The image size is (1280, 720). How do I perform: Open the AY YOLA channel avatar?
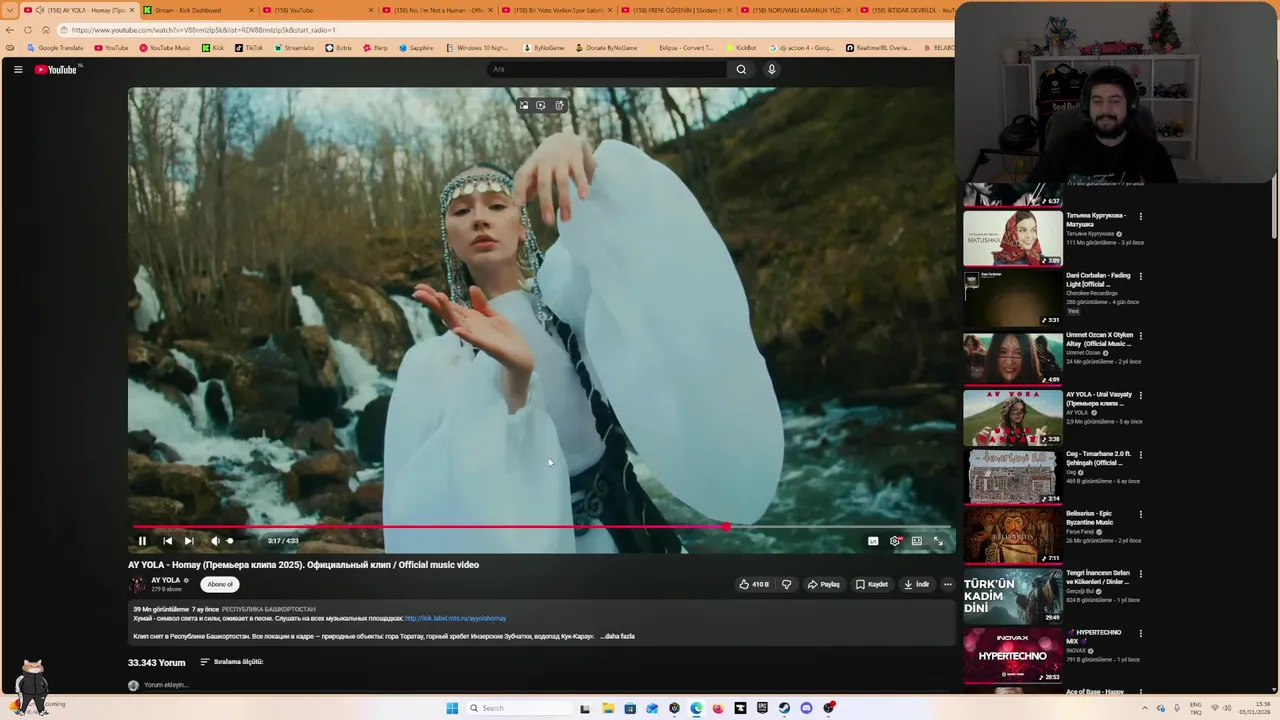coord(138,584)
